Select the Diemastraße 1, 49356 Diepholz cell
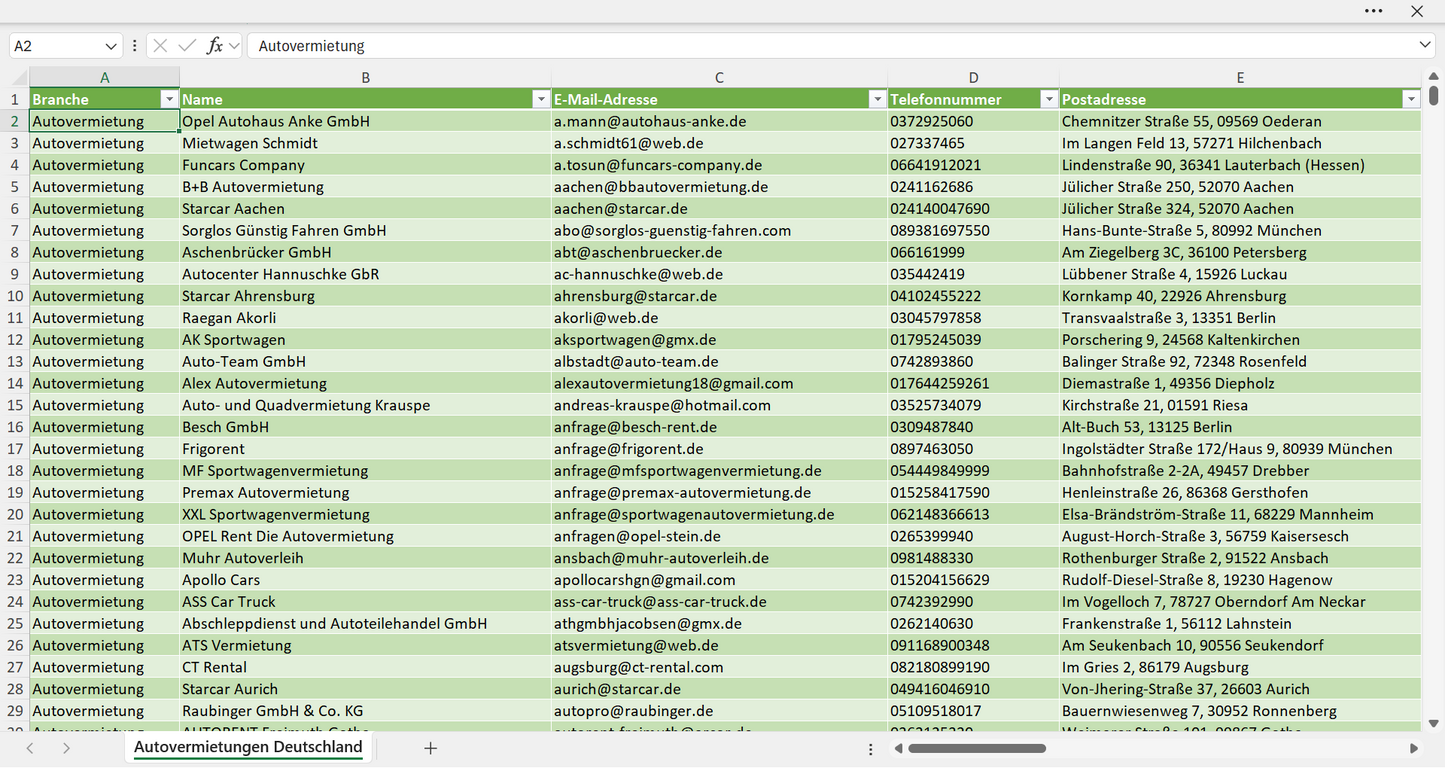 pos(1240,383)
